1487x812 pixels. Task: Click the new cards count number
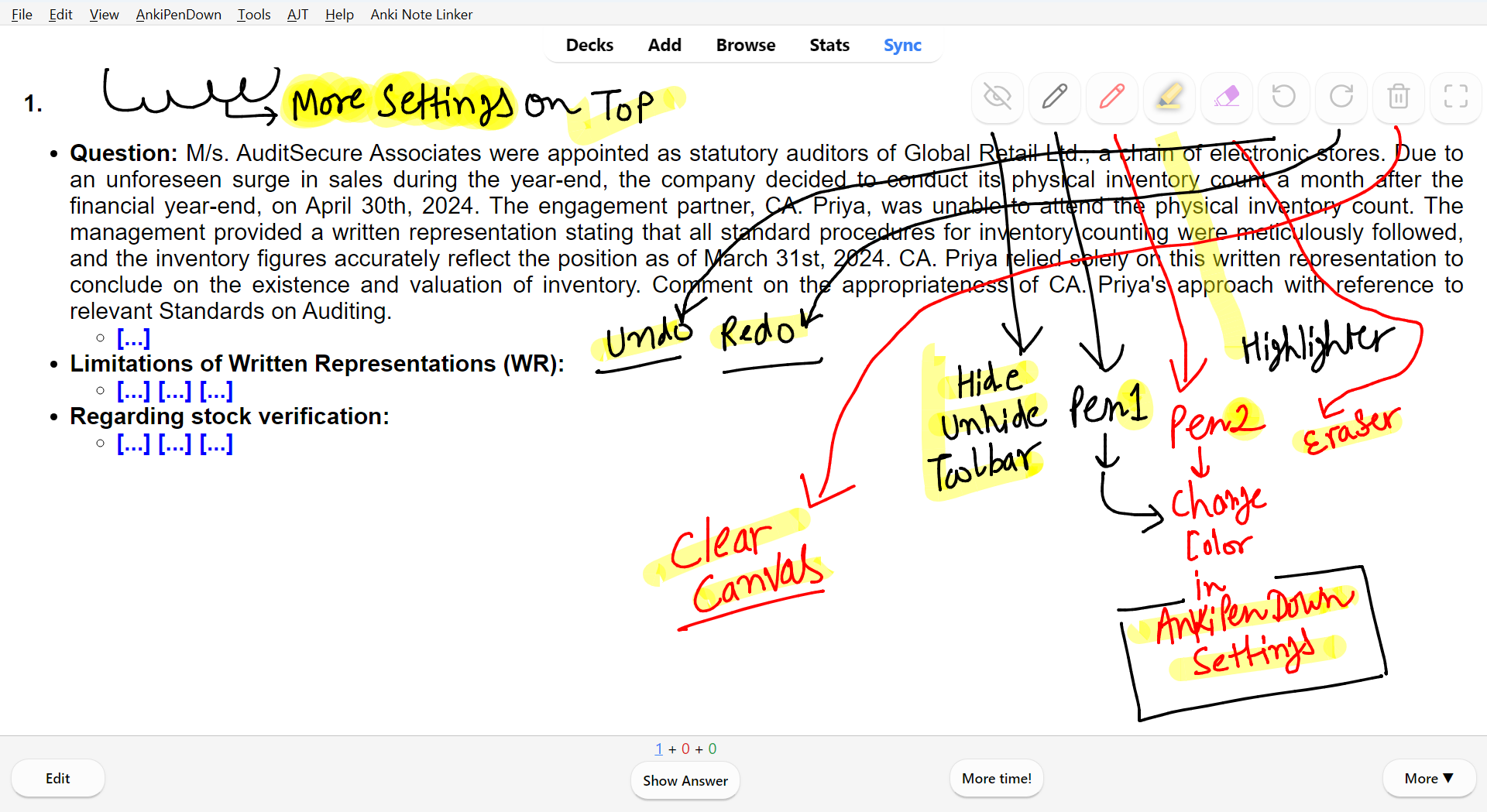point(659,749)
